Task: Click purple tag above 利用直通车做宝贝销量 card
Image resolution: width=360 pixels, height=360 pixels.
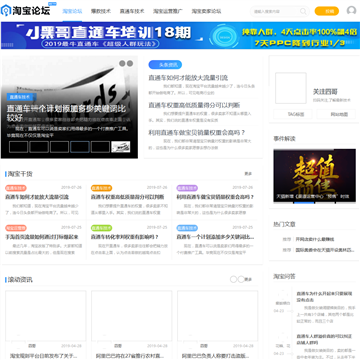Action: point(187,188)
